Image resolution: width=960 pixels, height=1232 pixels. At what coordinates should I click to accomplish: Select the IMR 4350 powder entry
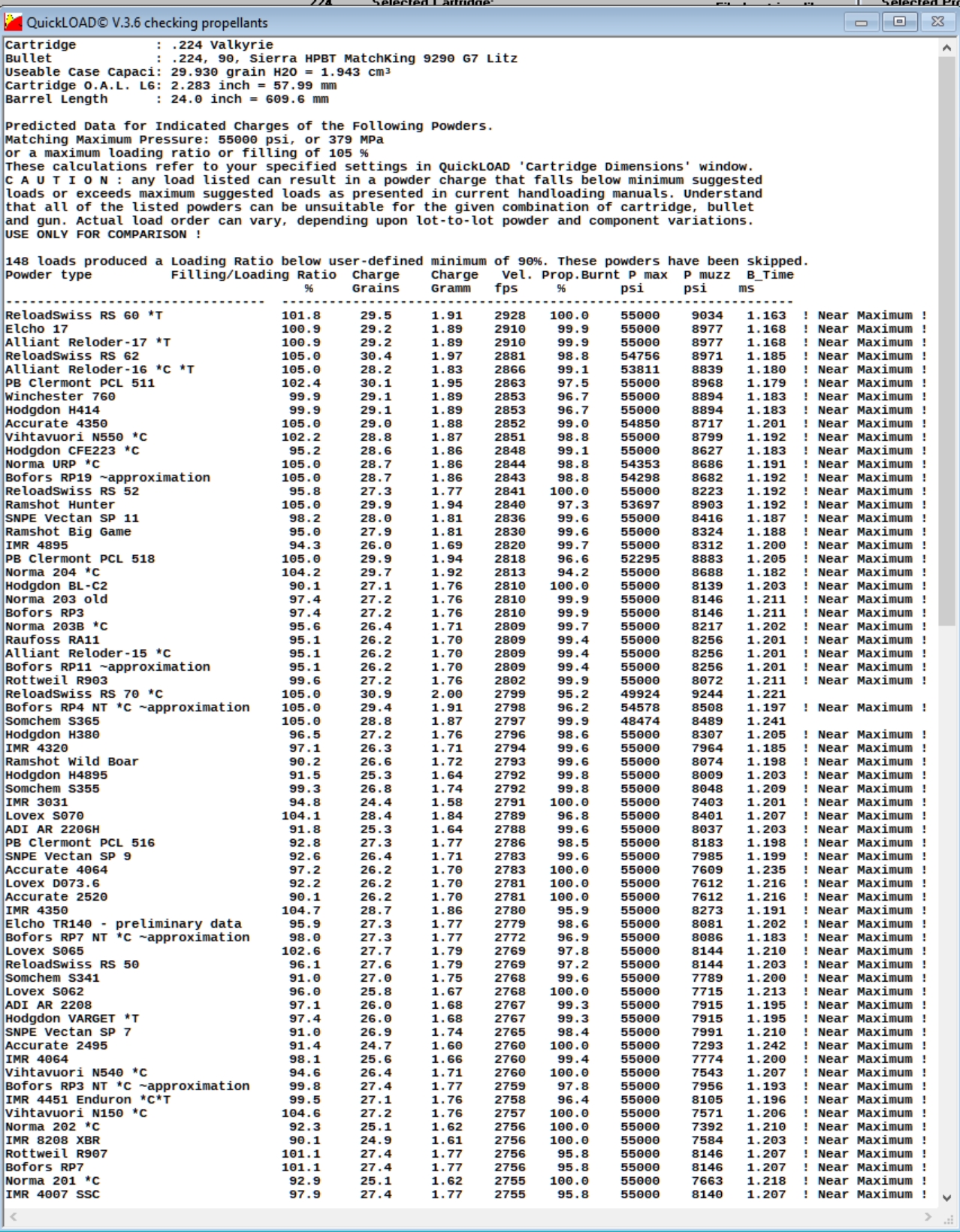466,910
